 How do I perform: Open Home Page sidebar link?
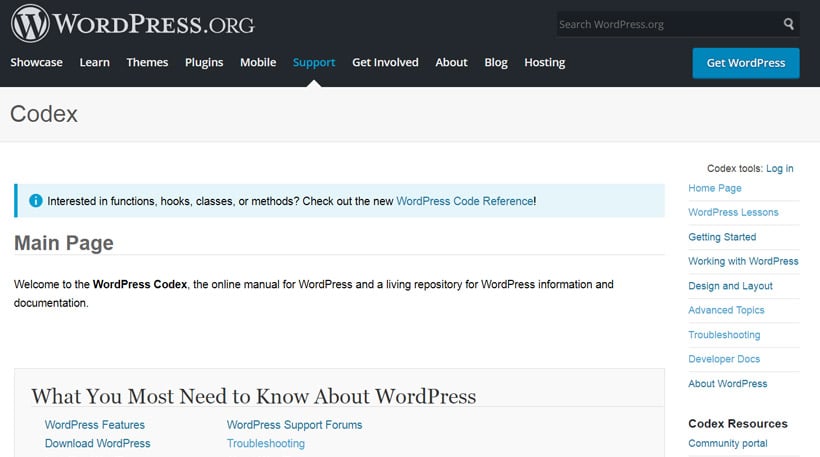tap(715, 188)
